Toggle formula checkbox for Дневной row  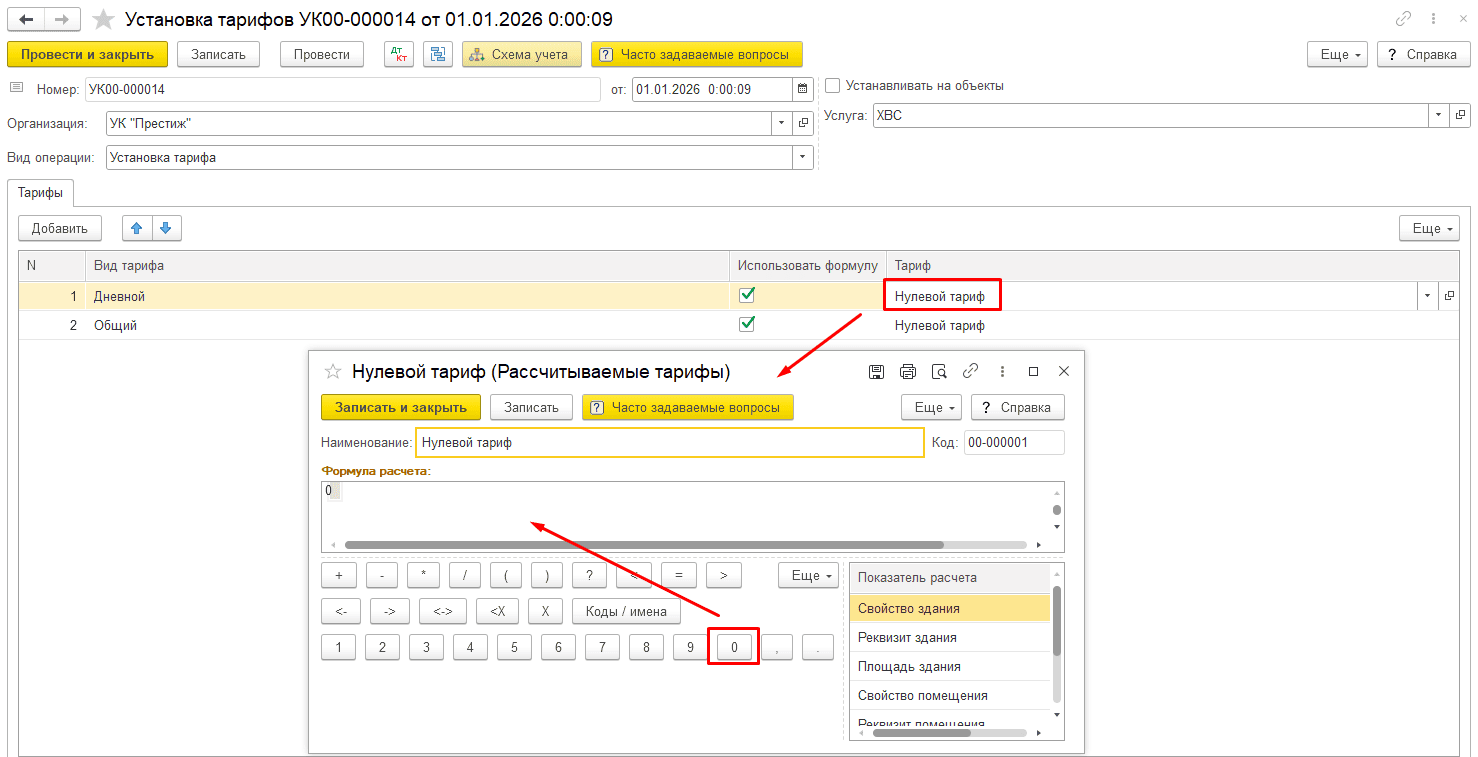click(x=746, y=295)
